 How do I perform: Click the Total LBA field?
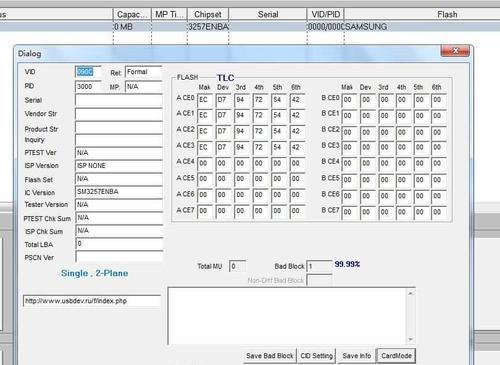[119, 244]
